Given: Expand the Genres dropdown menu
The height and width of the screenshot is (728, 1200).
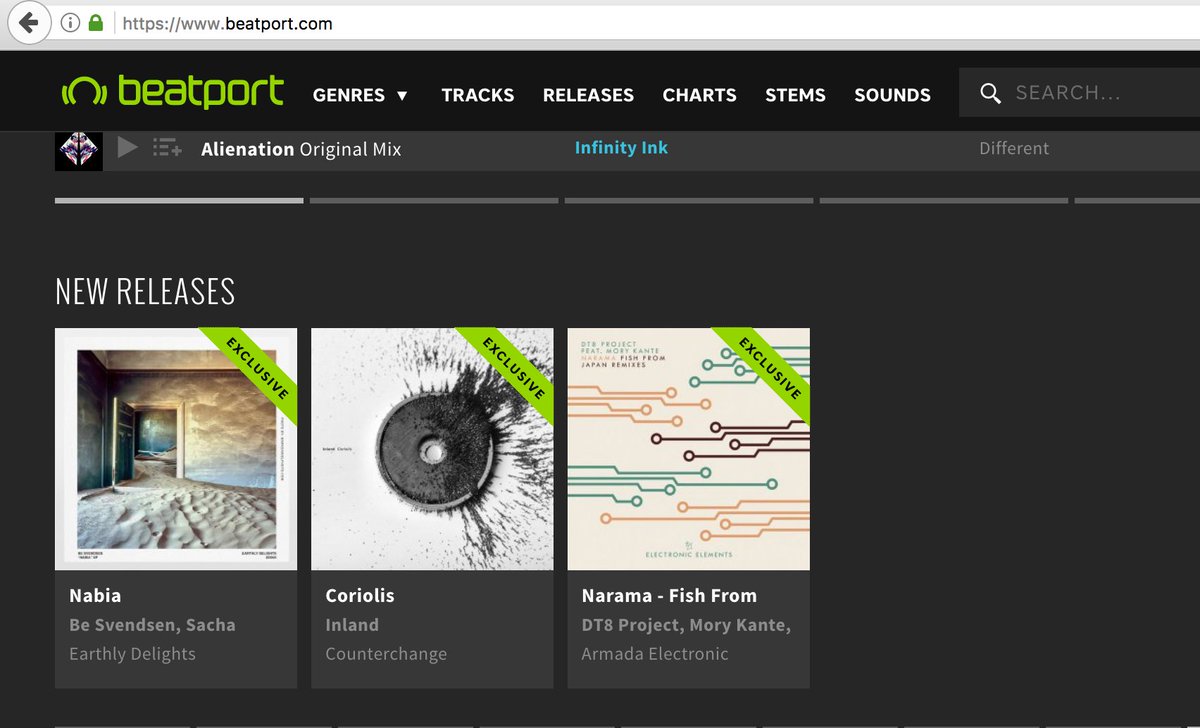Looking at the screenshot, I should tap(361, 95).
